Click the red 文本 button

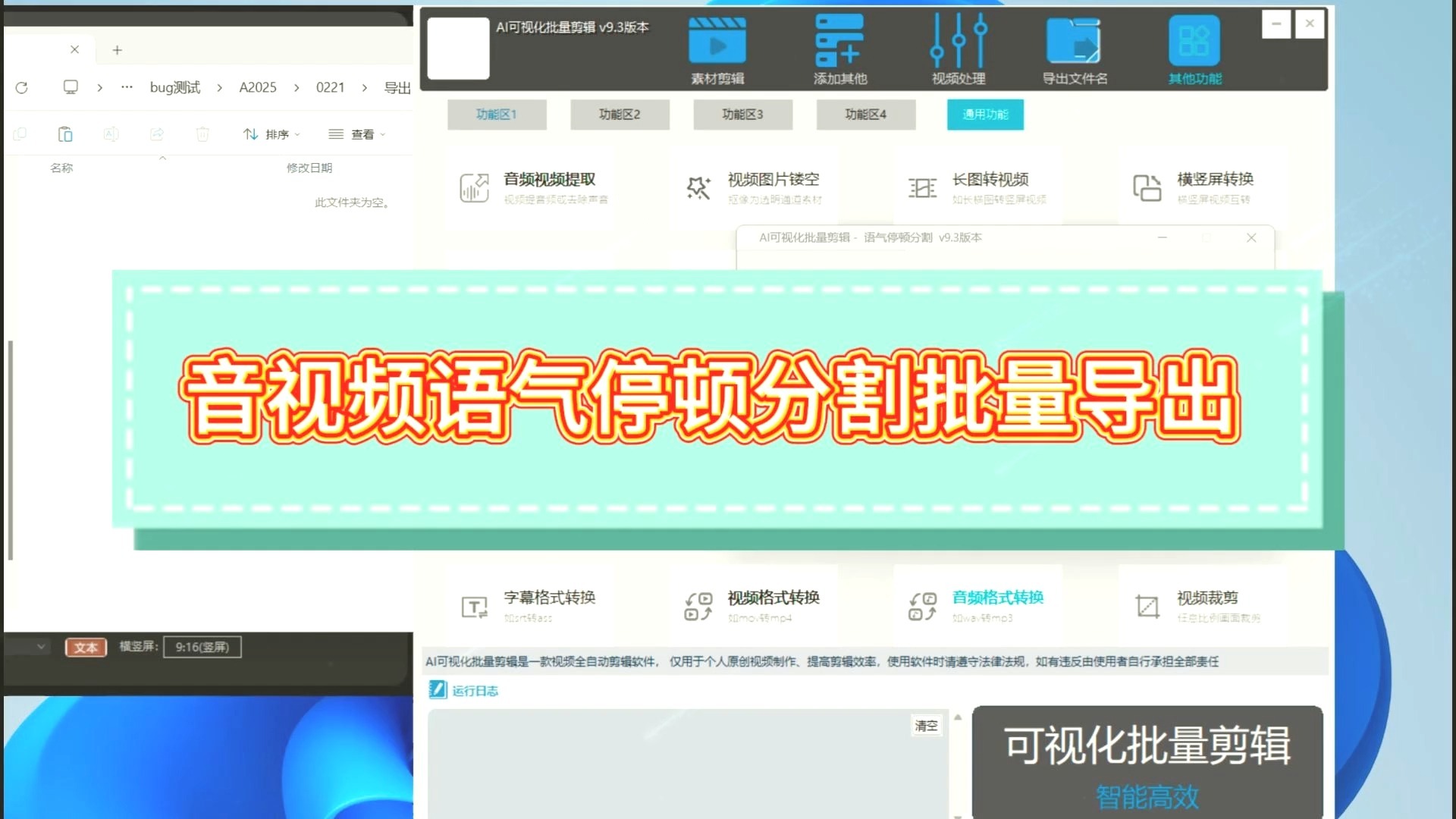(x=86, y=647)
